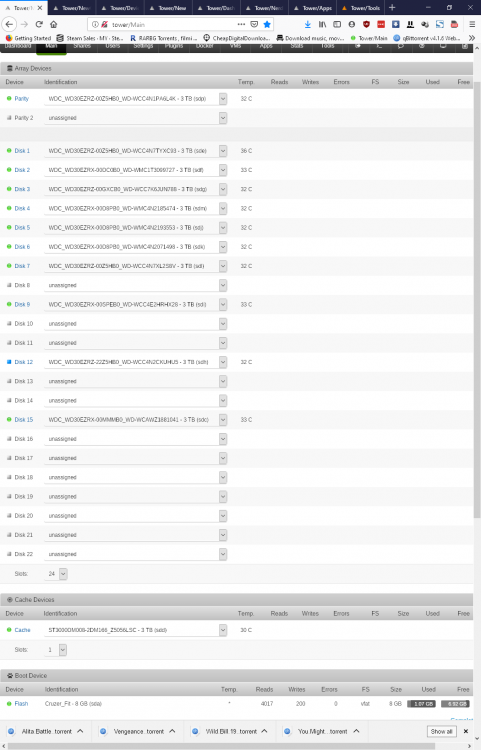Screen dimensions: 481x750
Task: Open the qBittorrent Web UI bookmark
Action: click(x=427, y=38)
